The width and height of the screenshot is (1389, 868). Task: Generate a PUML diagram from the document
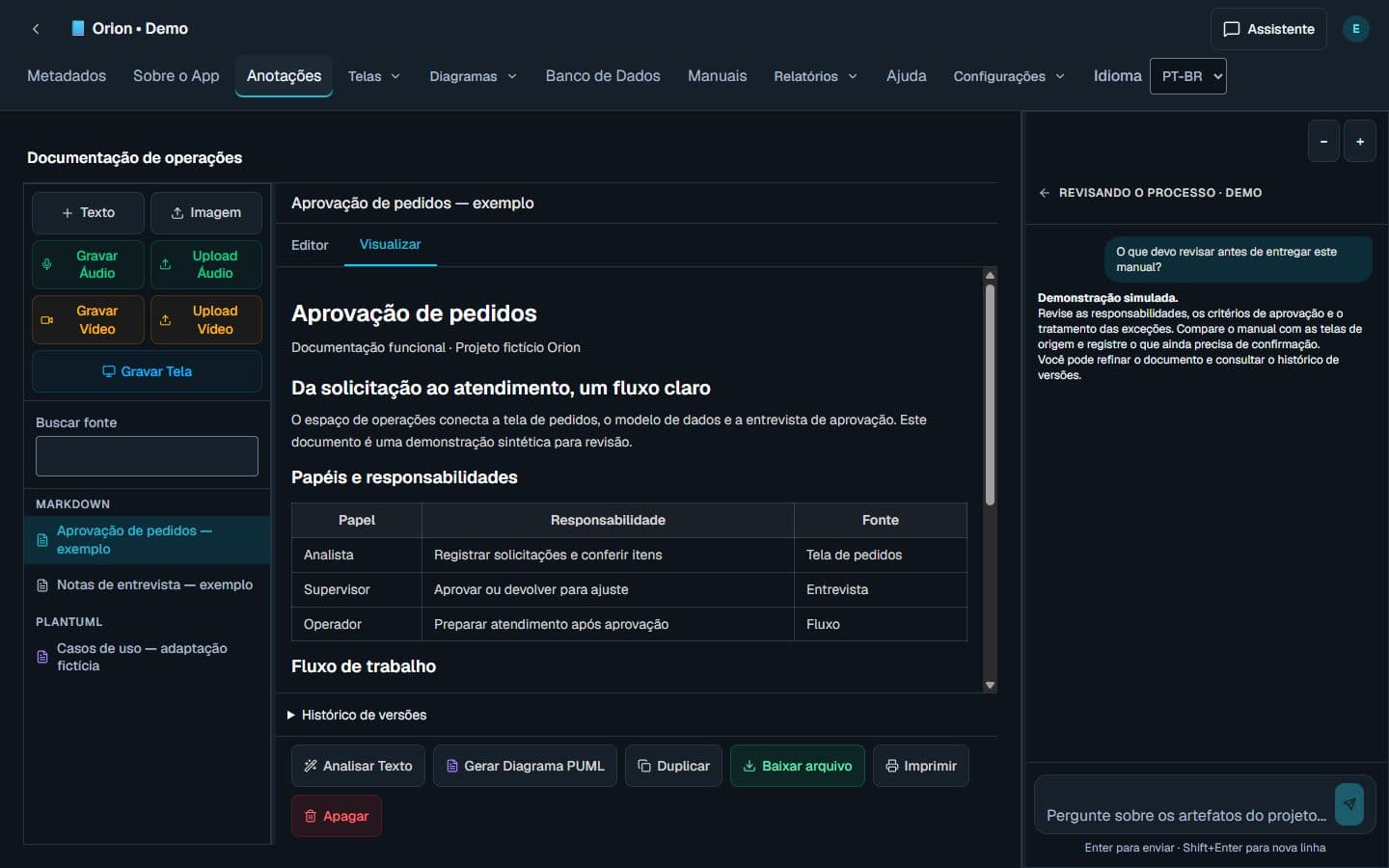click(525, 766)
